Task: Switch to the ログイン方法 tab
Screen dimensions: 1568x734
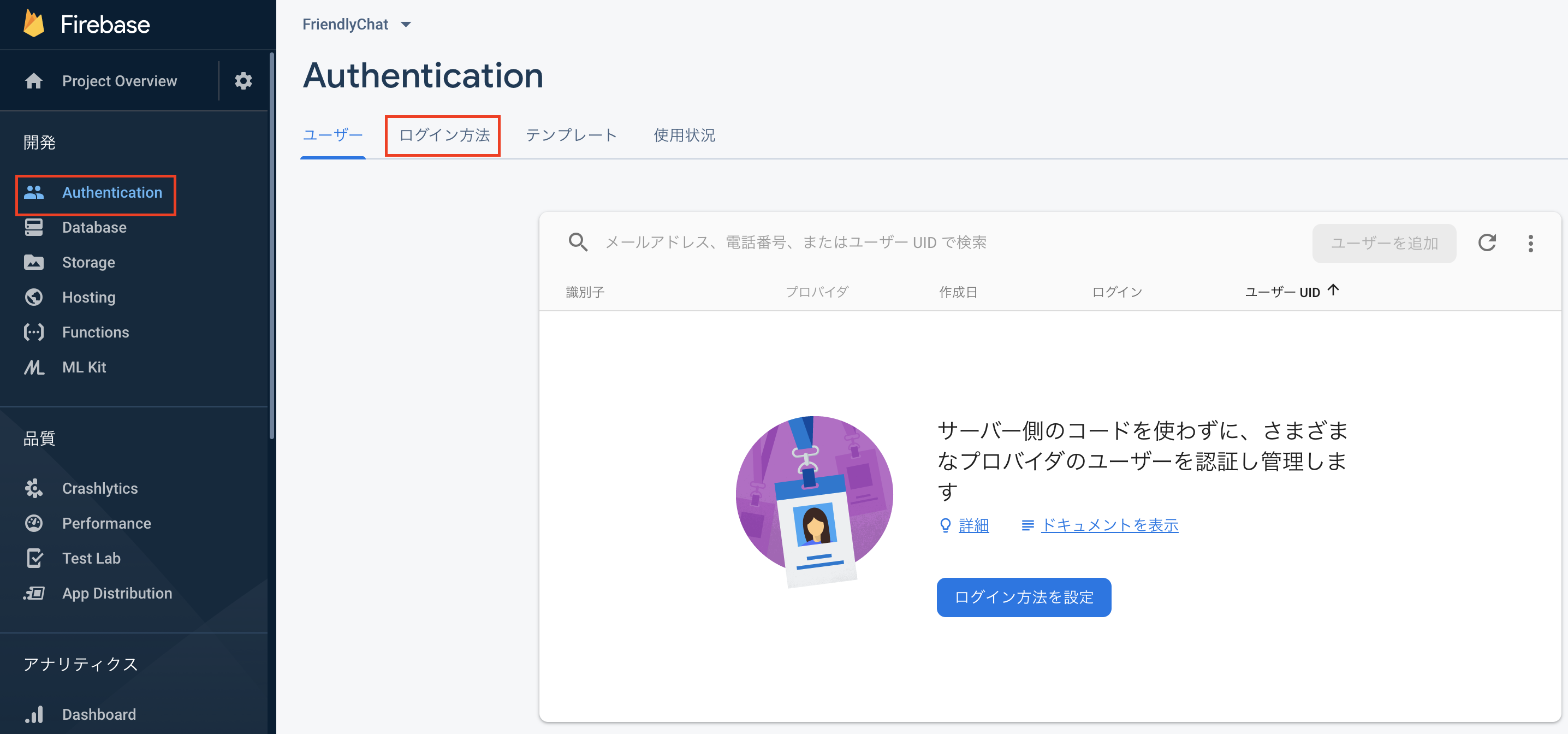Action: tap(443, 135)
